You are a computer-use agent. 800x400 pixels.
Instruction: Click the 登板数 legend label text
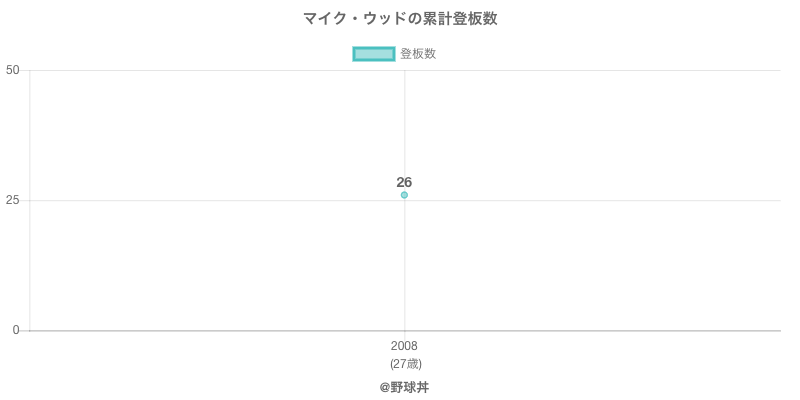(418, 54)
